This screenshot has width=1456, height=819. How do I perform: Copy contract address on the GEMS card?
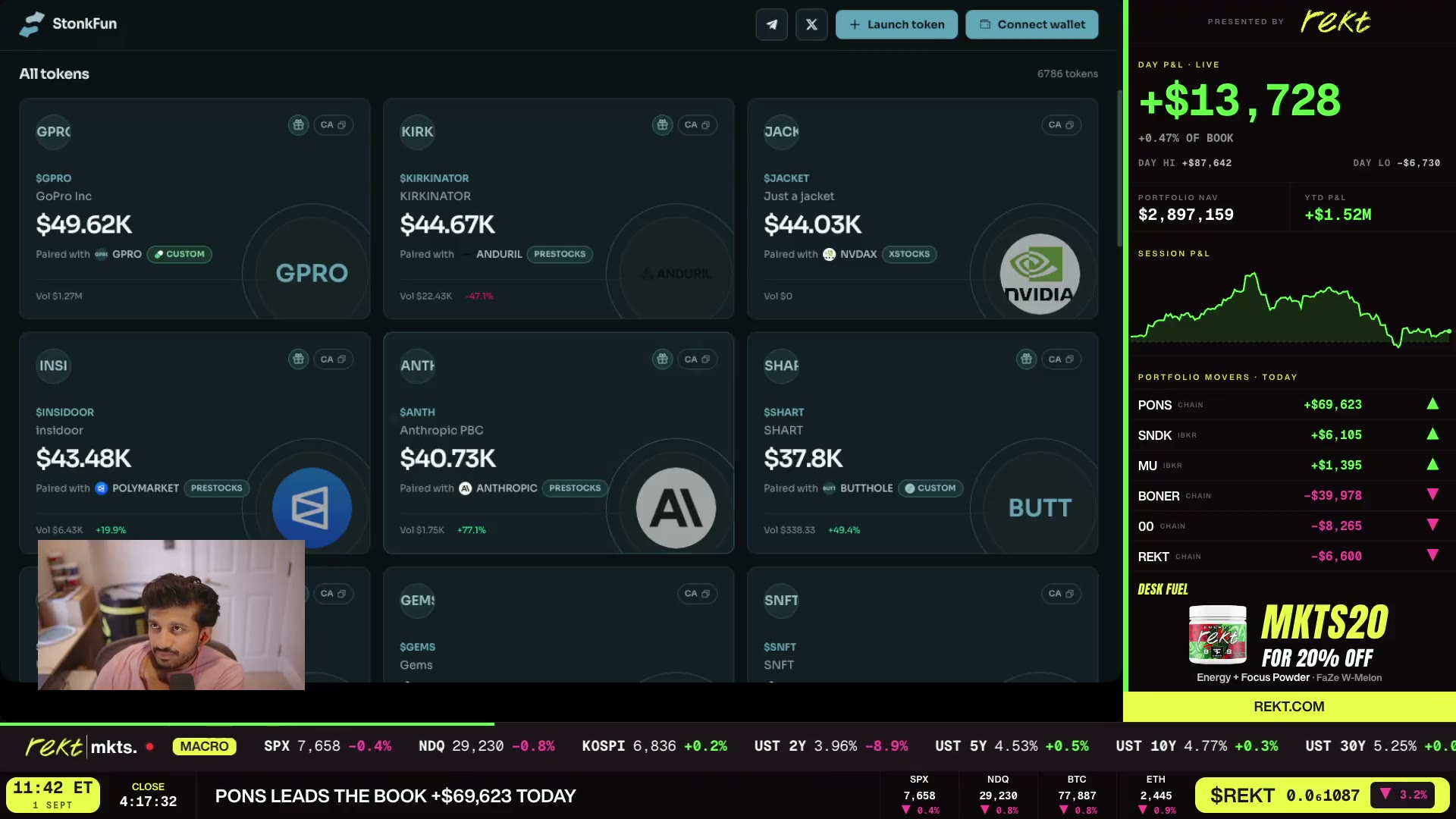[697, 594]
